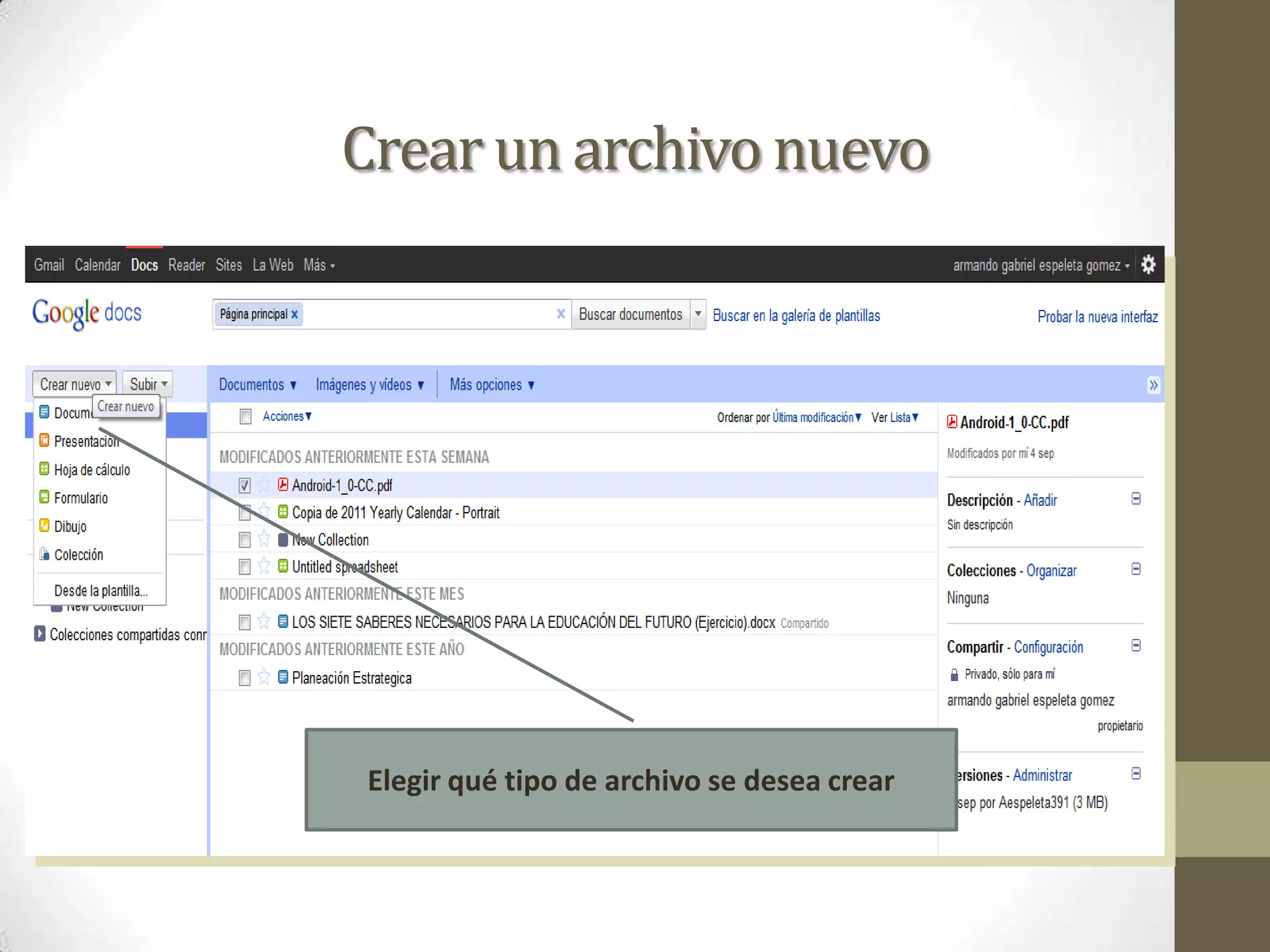Image resolution: width=1270 pixels, height=952 pixels.
Task: Choose Presentación from Crear nuevo menu
Action: click(x=87, y=441)
